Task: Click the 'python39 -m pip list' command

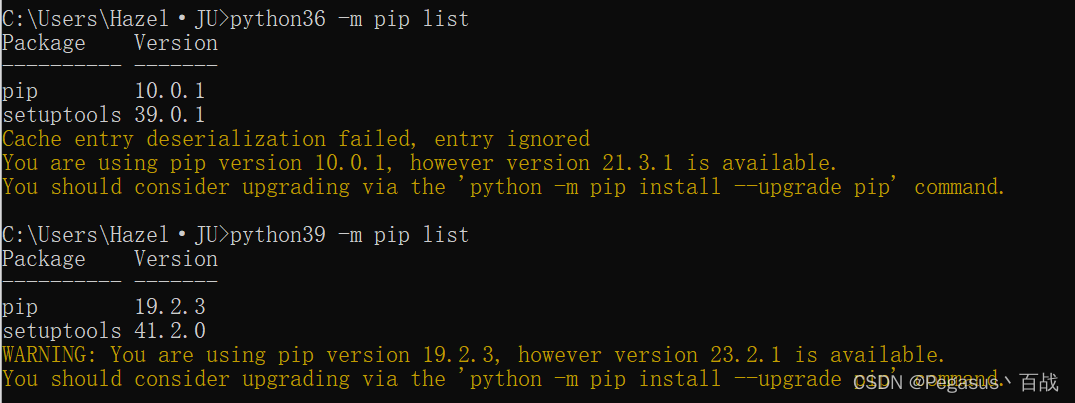Action: [349, 235]
